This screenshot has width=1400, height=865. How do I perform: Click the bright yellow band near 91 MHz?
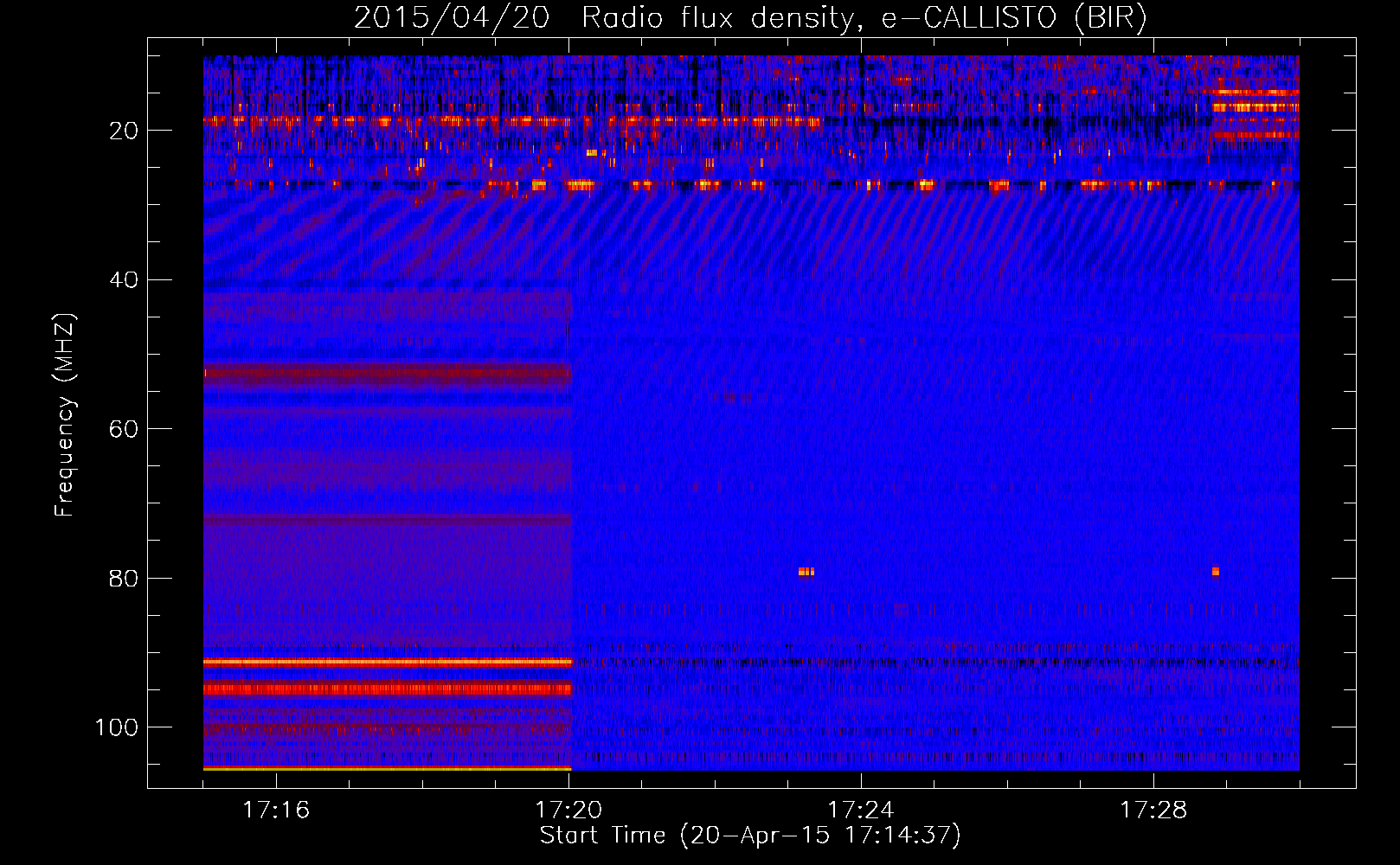point(388,662)
